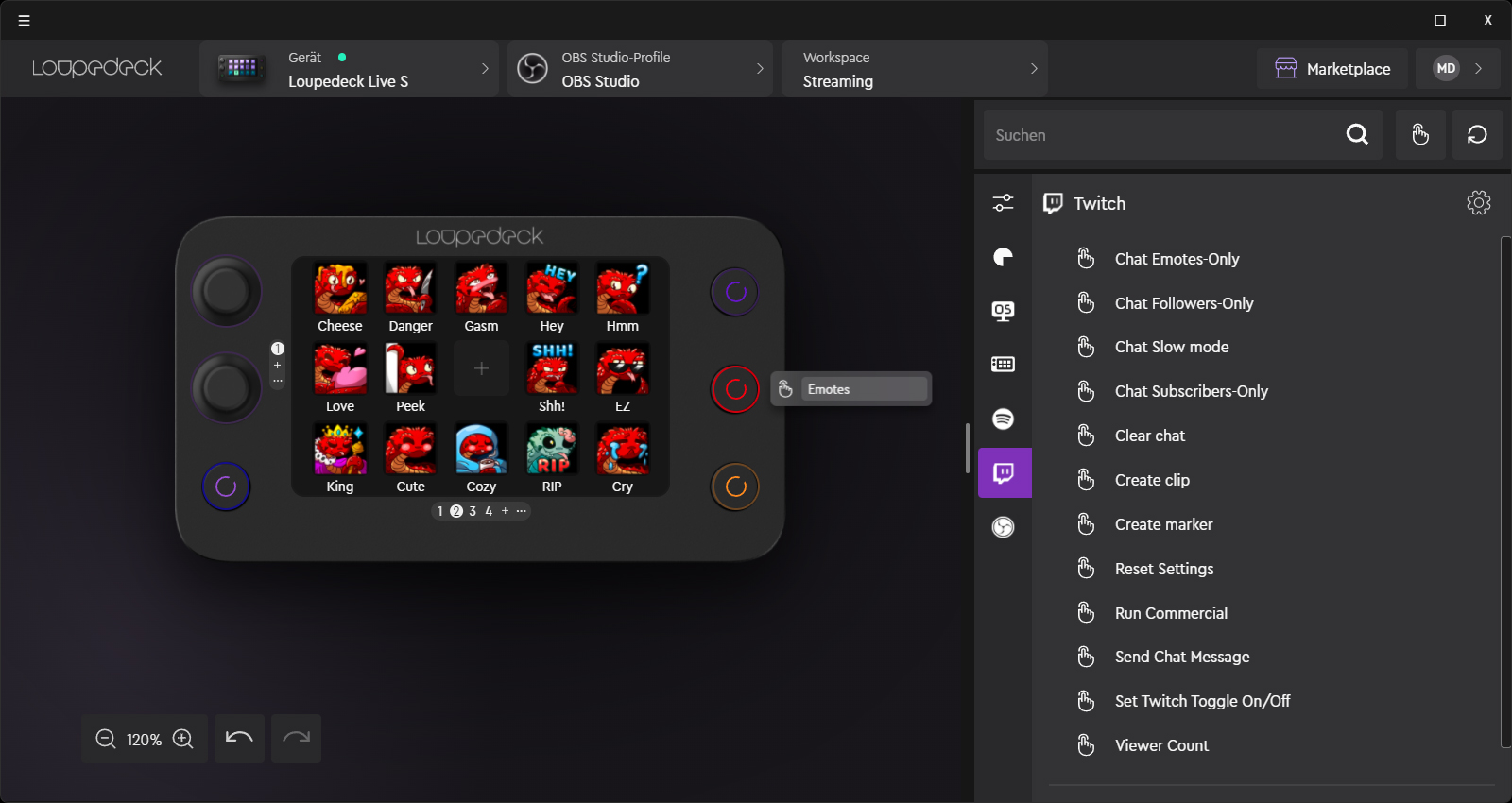Select the Create clip action

click(1152, 480)
